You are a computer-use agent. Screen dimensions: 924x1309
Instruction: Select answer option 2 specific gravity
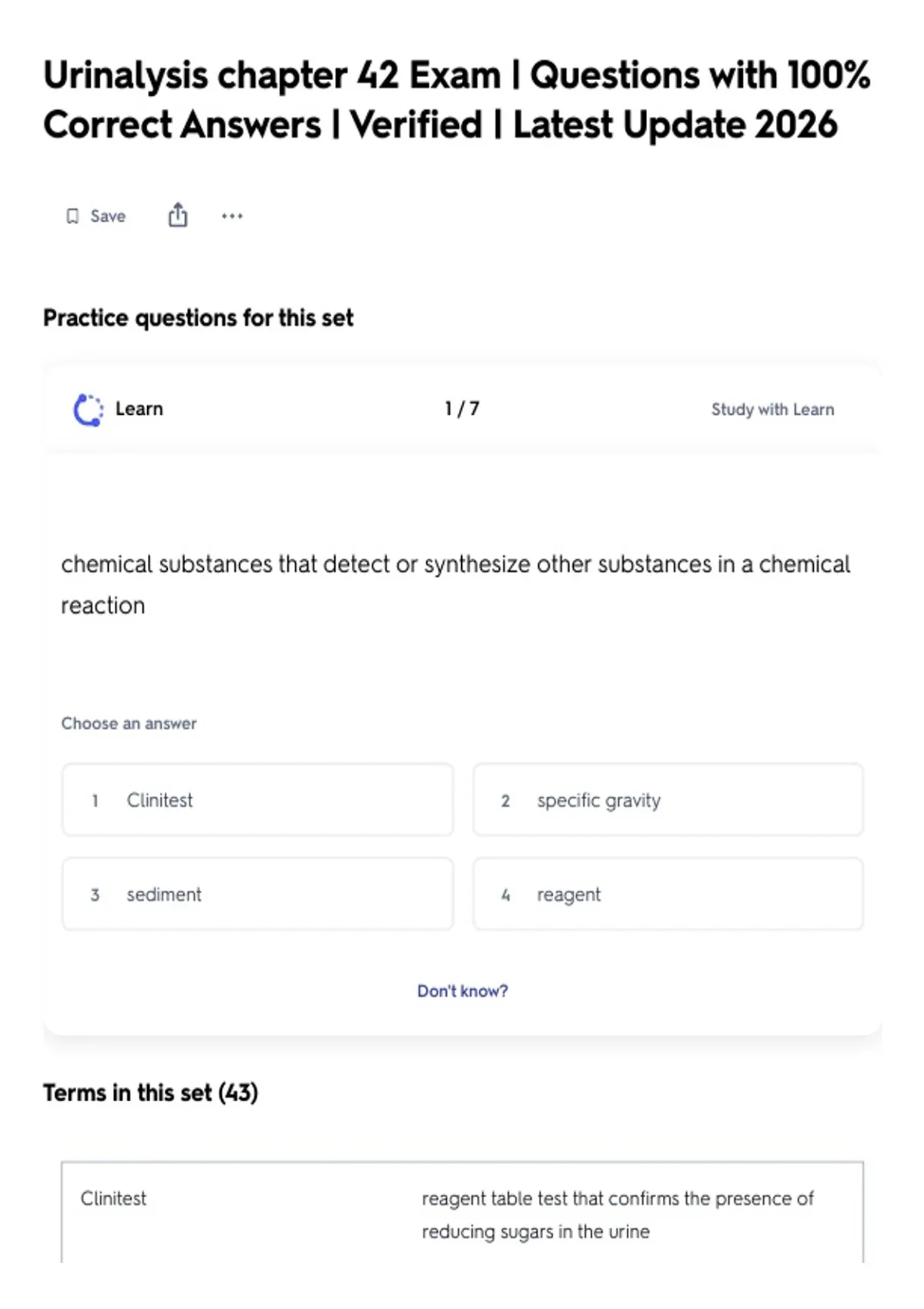click(668, 800)
